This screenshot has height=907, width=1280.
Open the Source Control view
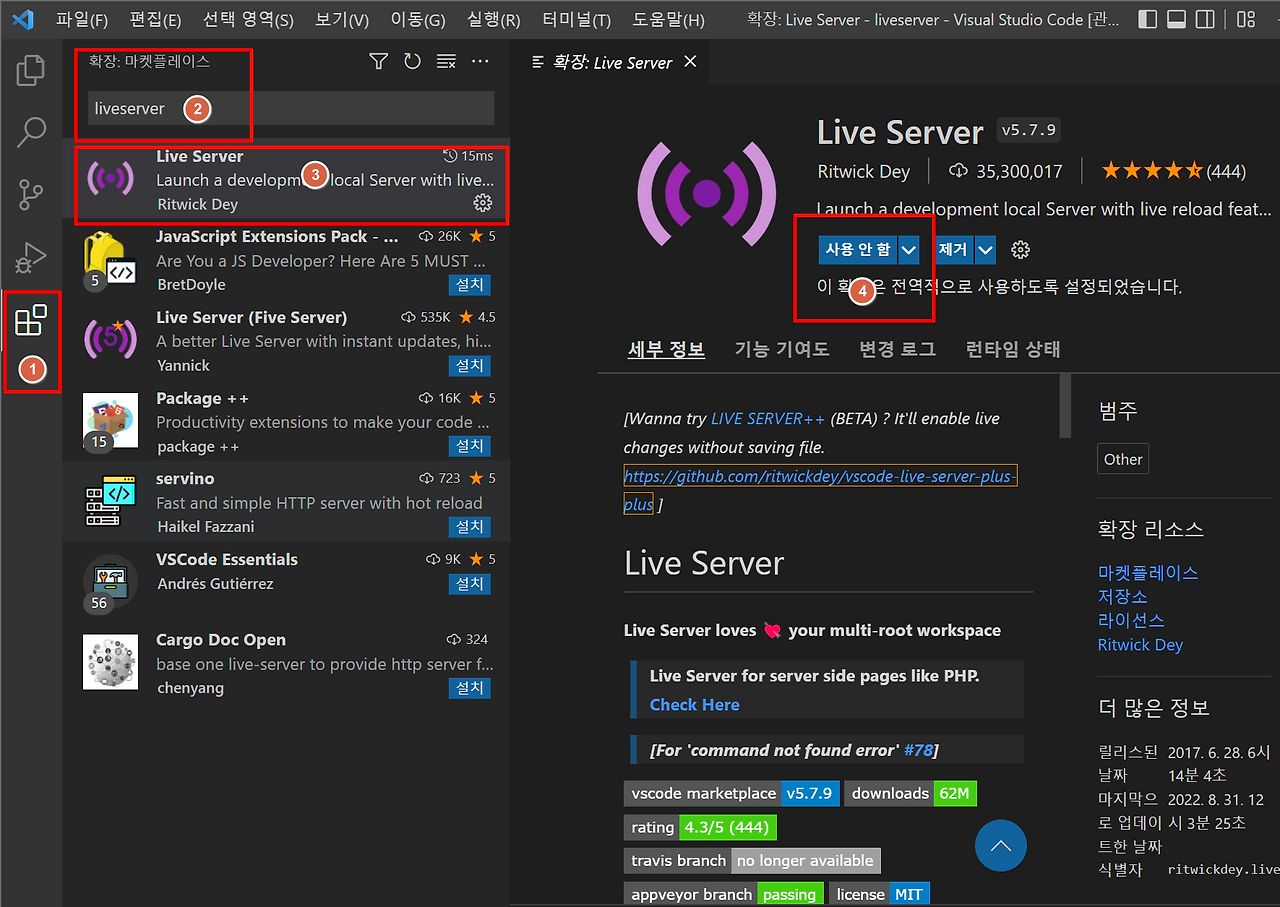pyautogui.click(x=30, y=196)
